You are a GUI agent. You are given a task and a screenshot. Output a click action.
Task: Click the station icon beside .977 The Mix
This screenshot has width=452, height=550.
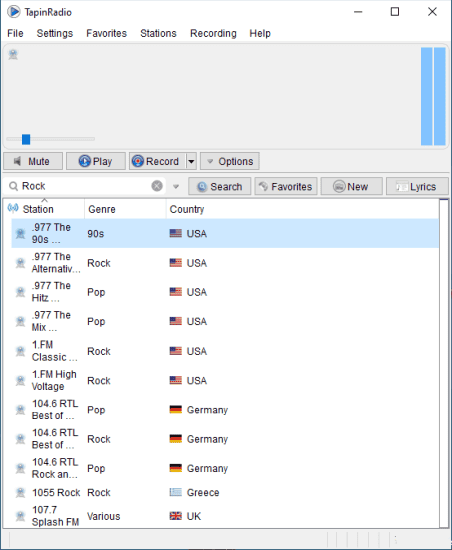20,321
